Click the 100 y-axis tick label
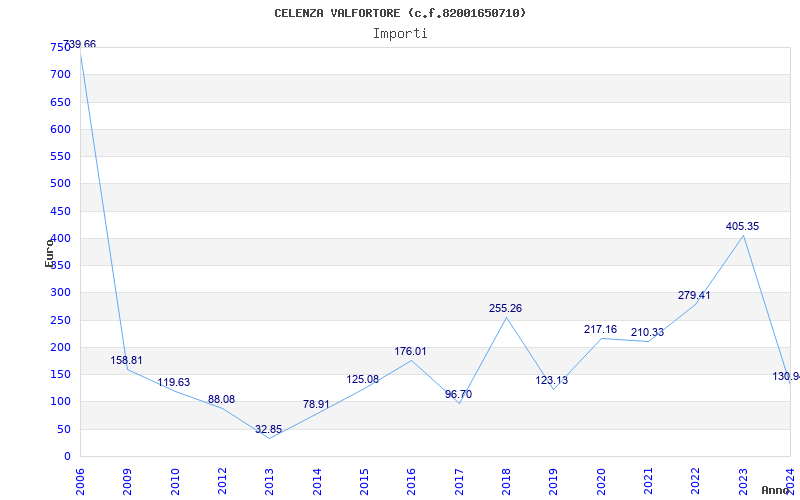 [x=60, y=402]
